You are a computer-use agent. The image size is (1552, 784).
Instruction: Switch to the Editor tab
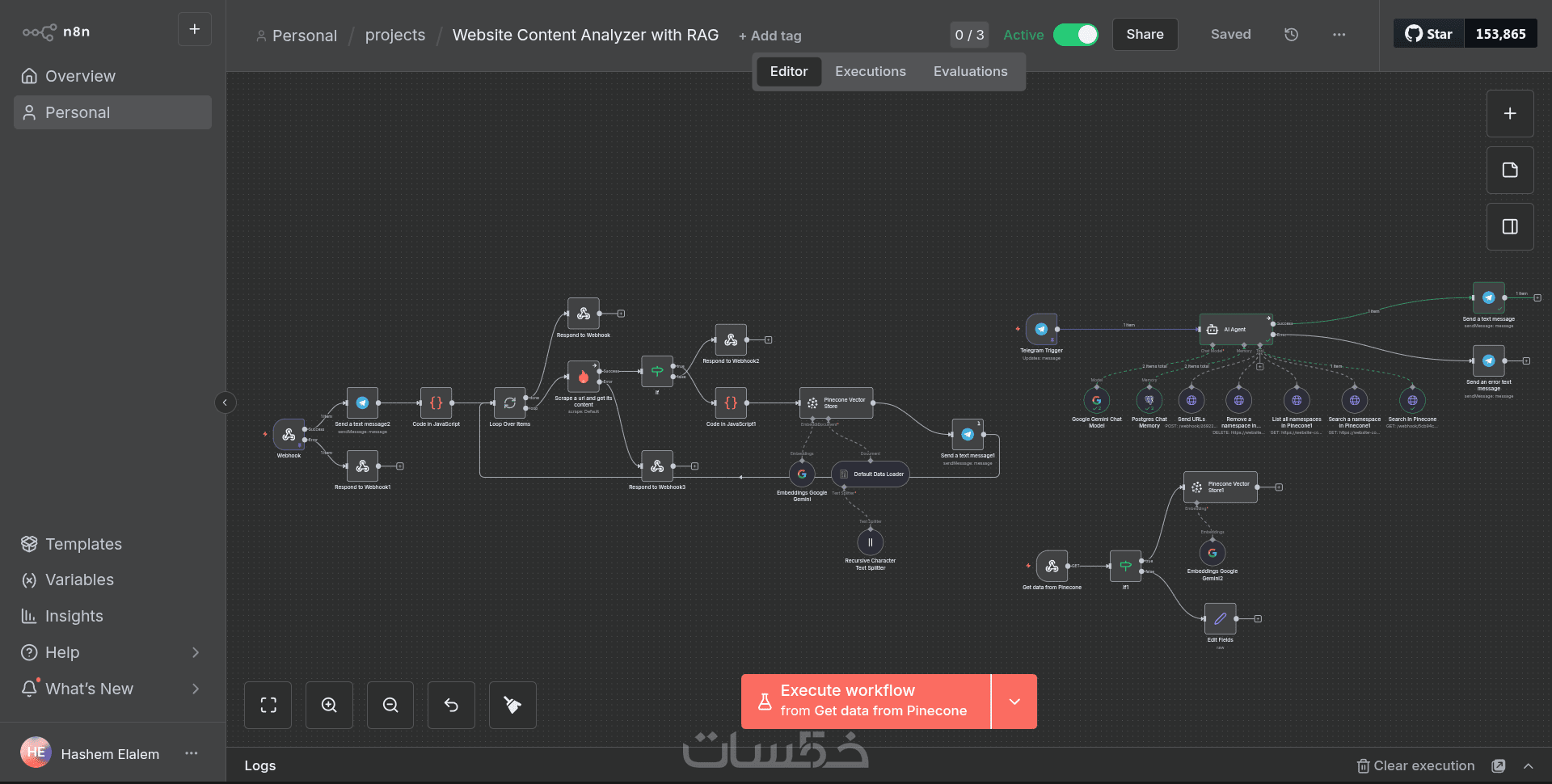pos(789,72)
